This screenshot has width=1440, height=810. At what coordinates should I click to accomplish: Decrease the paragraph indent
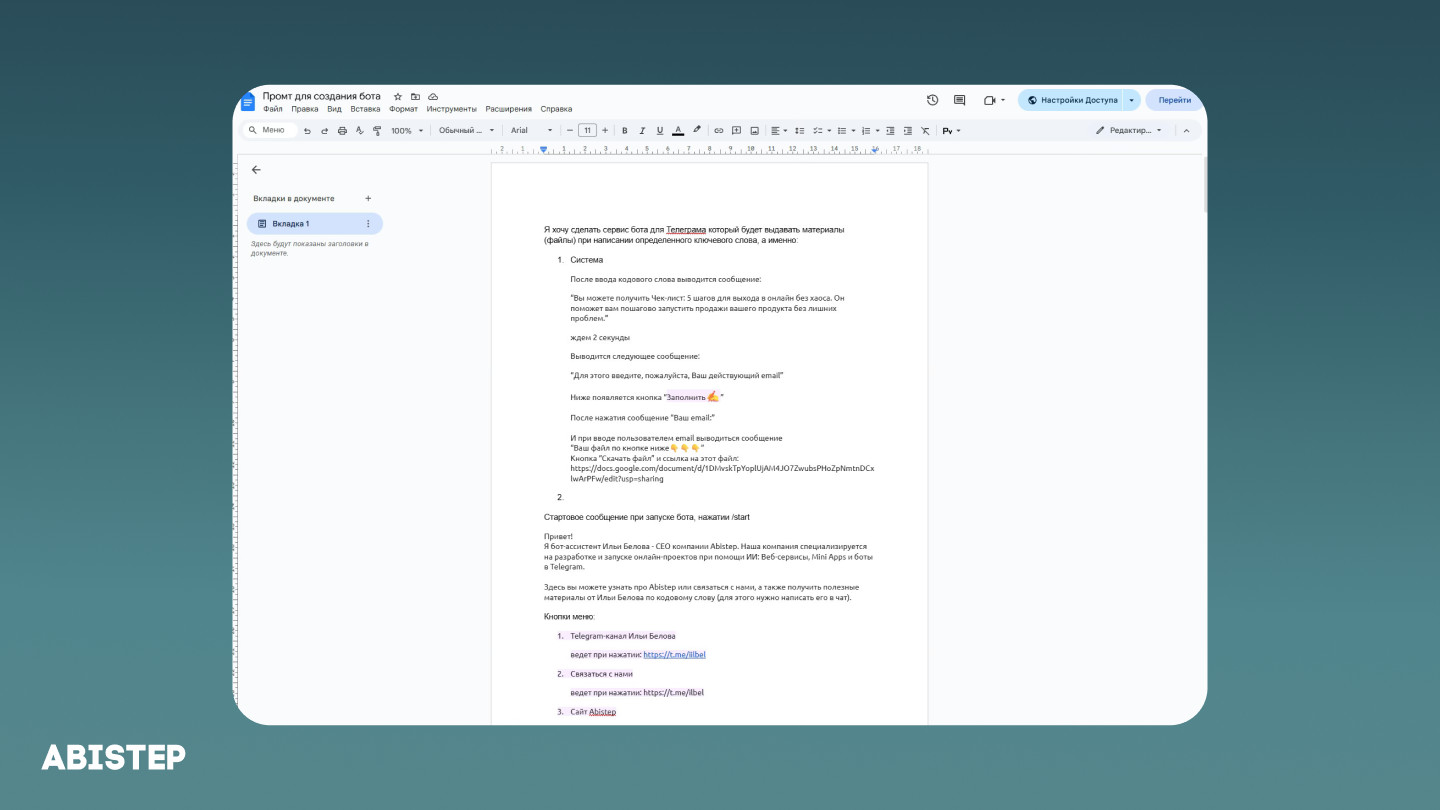tap(891, 131)
